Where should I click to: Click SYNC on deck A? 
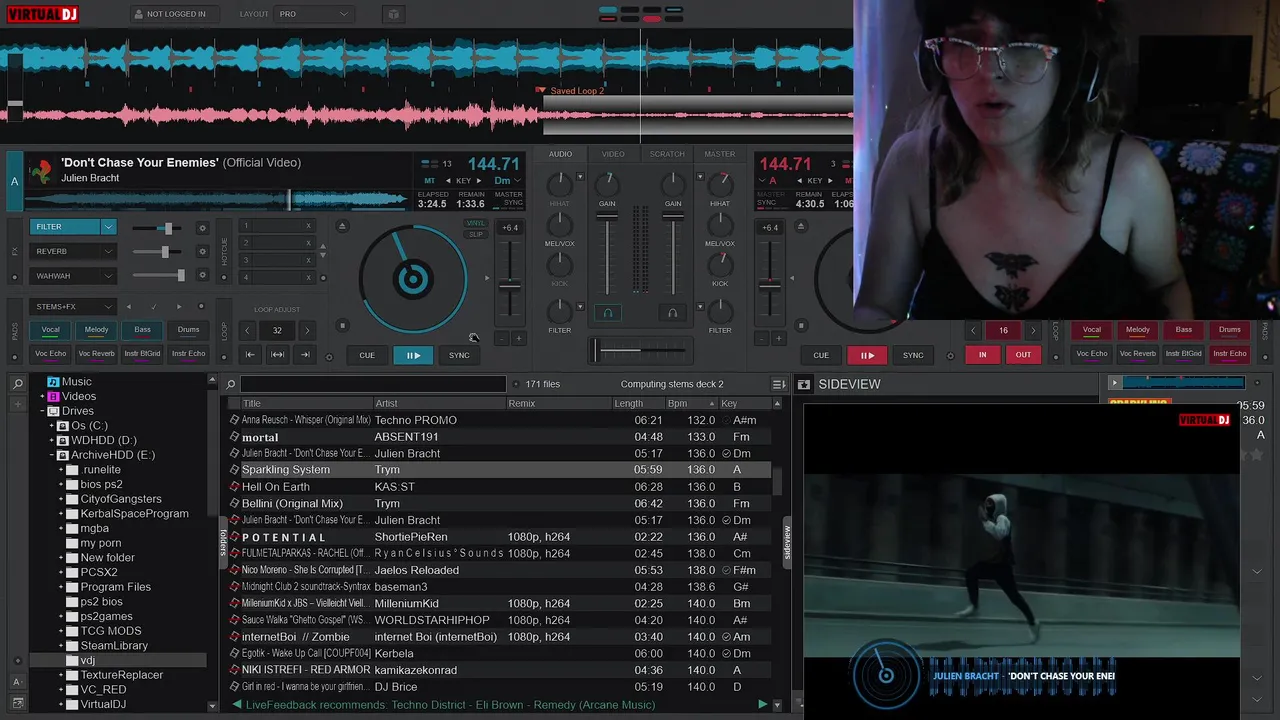pos(459,355)
